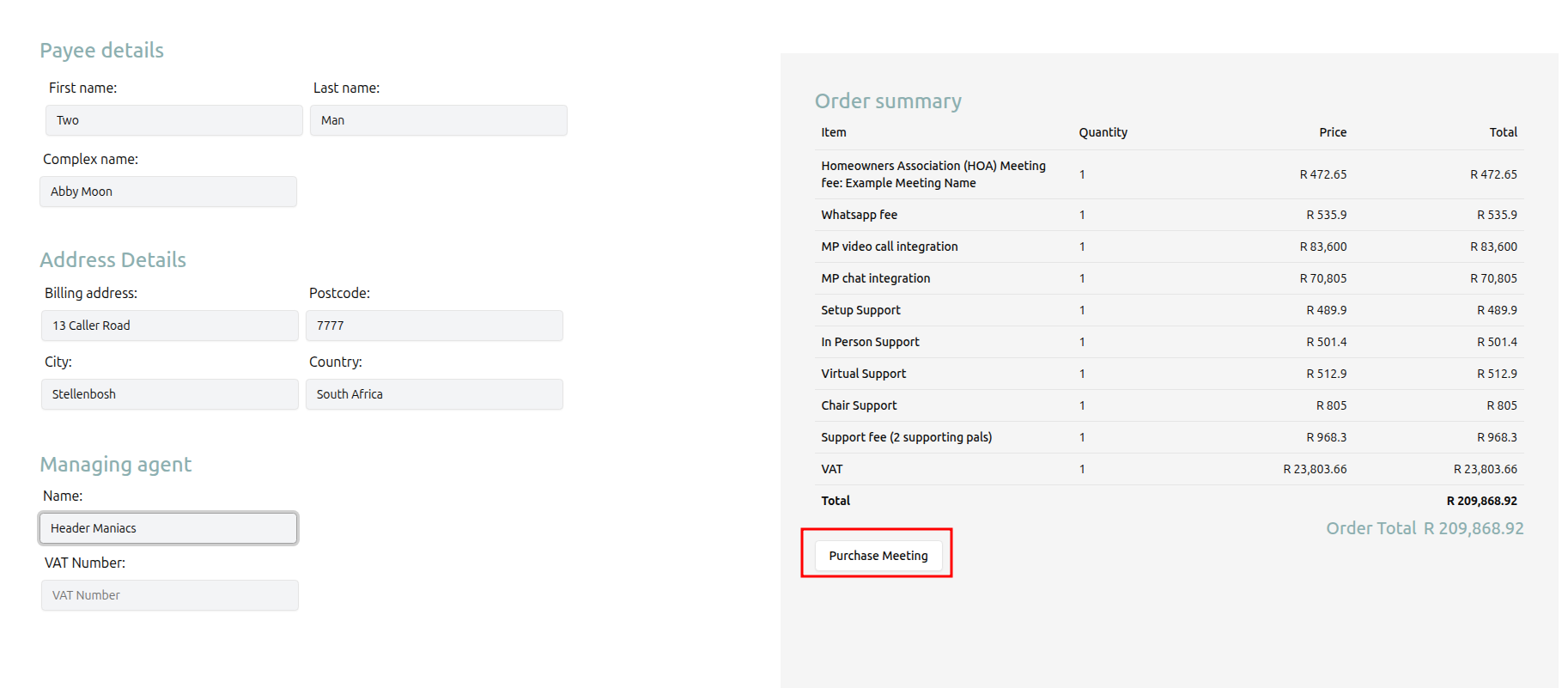Screen dimensions: 1568x688
Task: Click the Chair Support line item
Action: click(859, 405)
